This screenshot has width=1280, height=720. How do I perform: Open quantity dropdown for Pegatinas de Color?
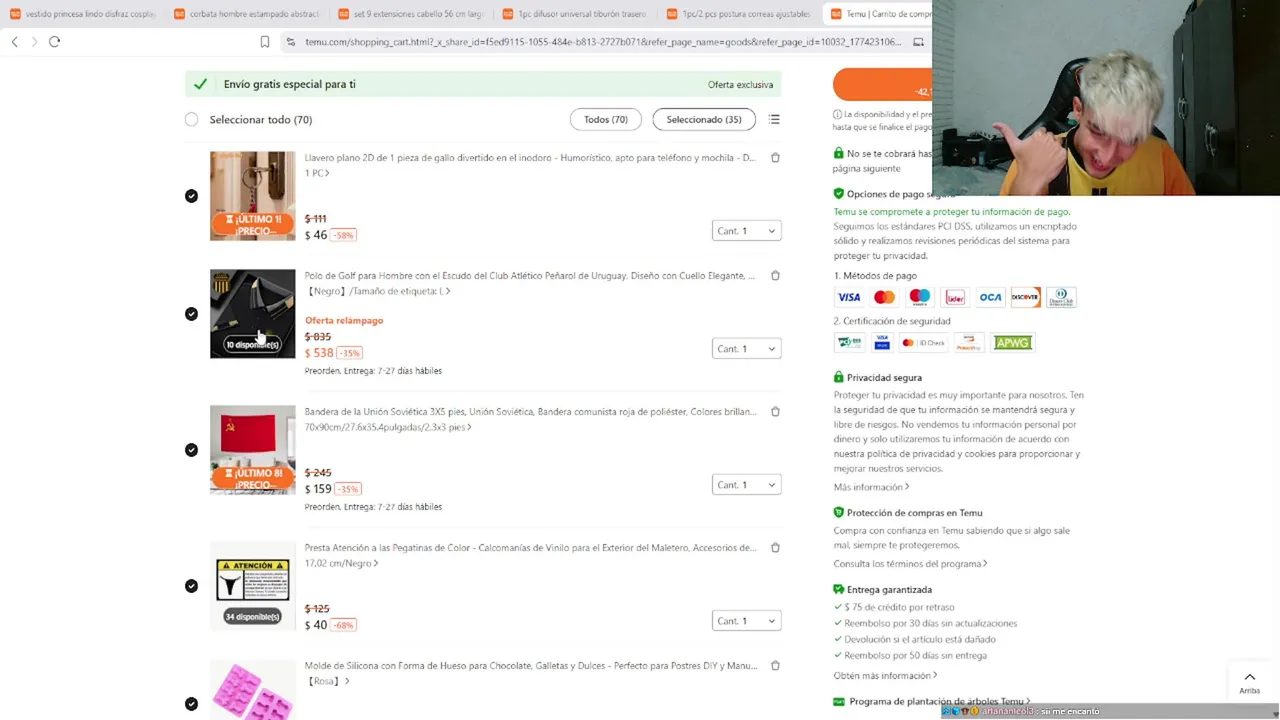pos(746,621)
